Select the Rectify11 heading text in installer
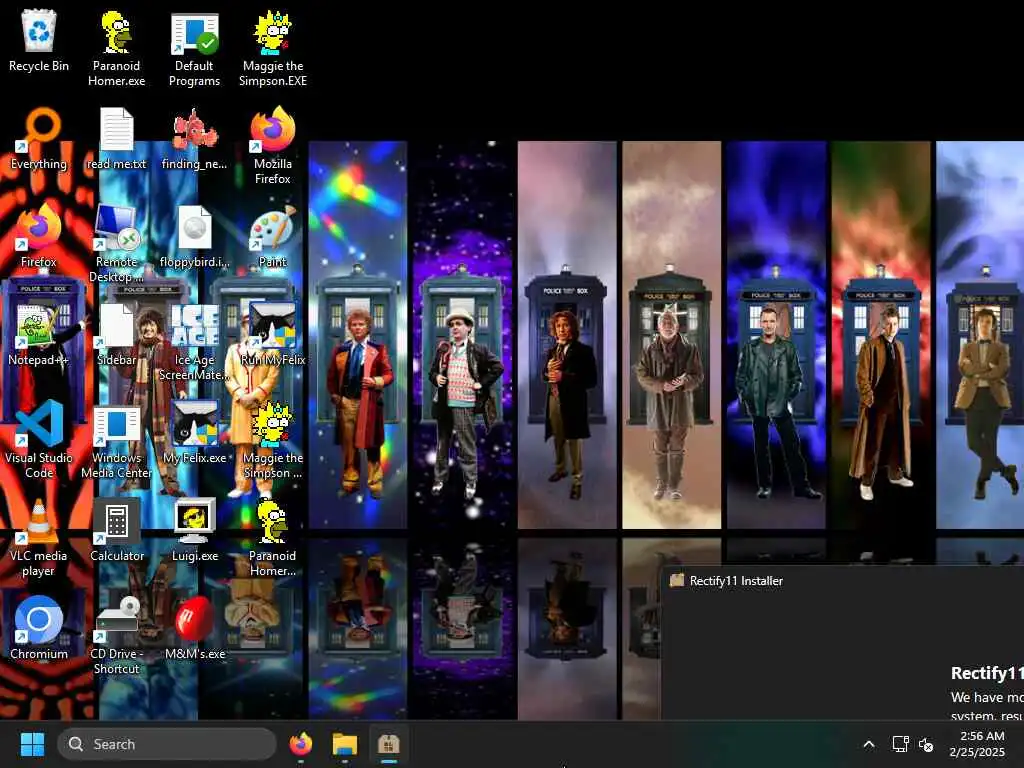The width and height of the screenshot is (1024, 768). point(987,673)
